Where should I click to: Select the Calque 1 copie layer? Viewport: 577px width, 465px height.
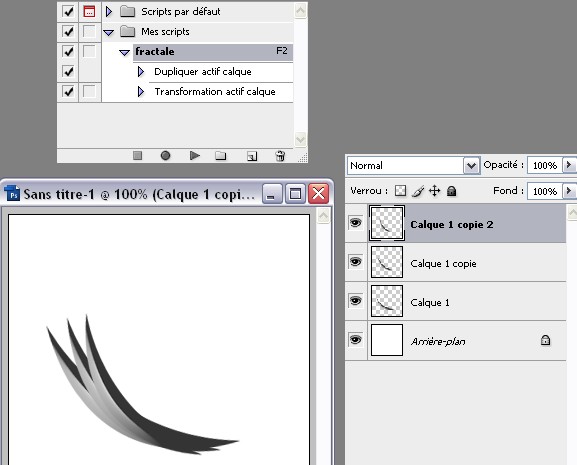pyautogui.click(x=456, y=263)
